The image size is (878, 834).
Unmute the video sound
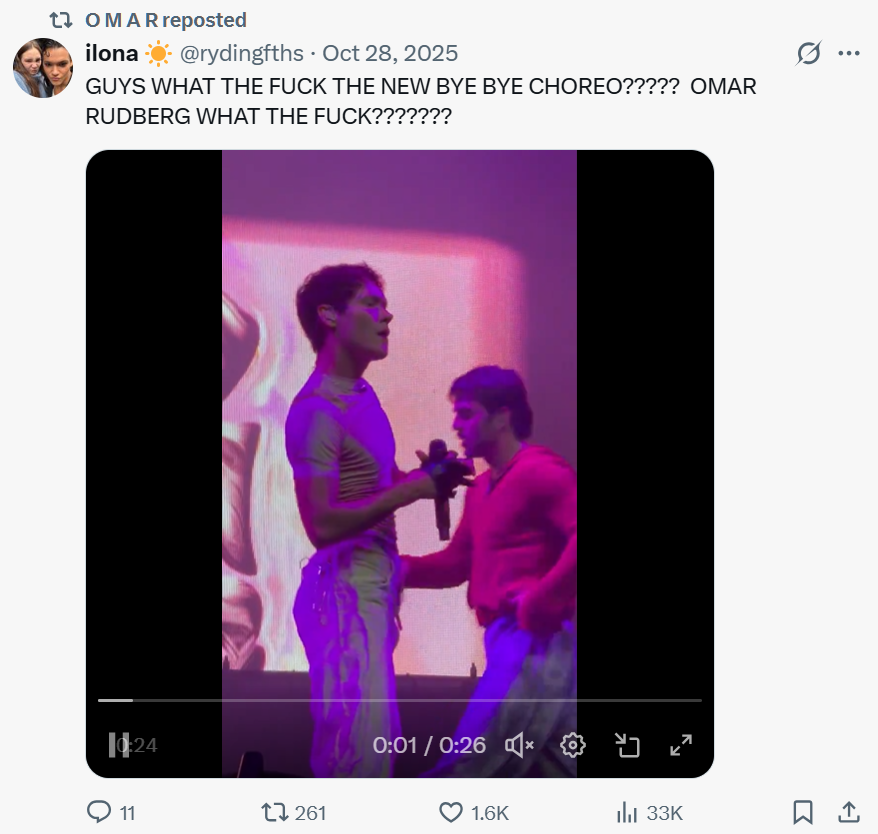(519, 745)
